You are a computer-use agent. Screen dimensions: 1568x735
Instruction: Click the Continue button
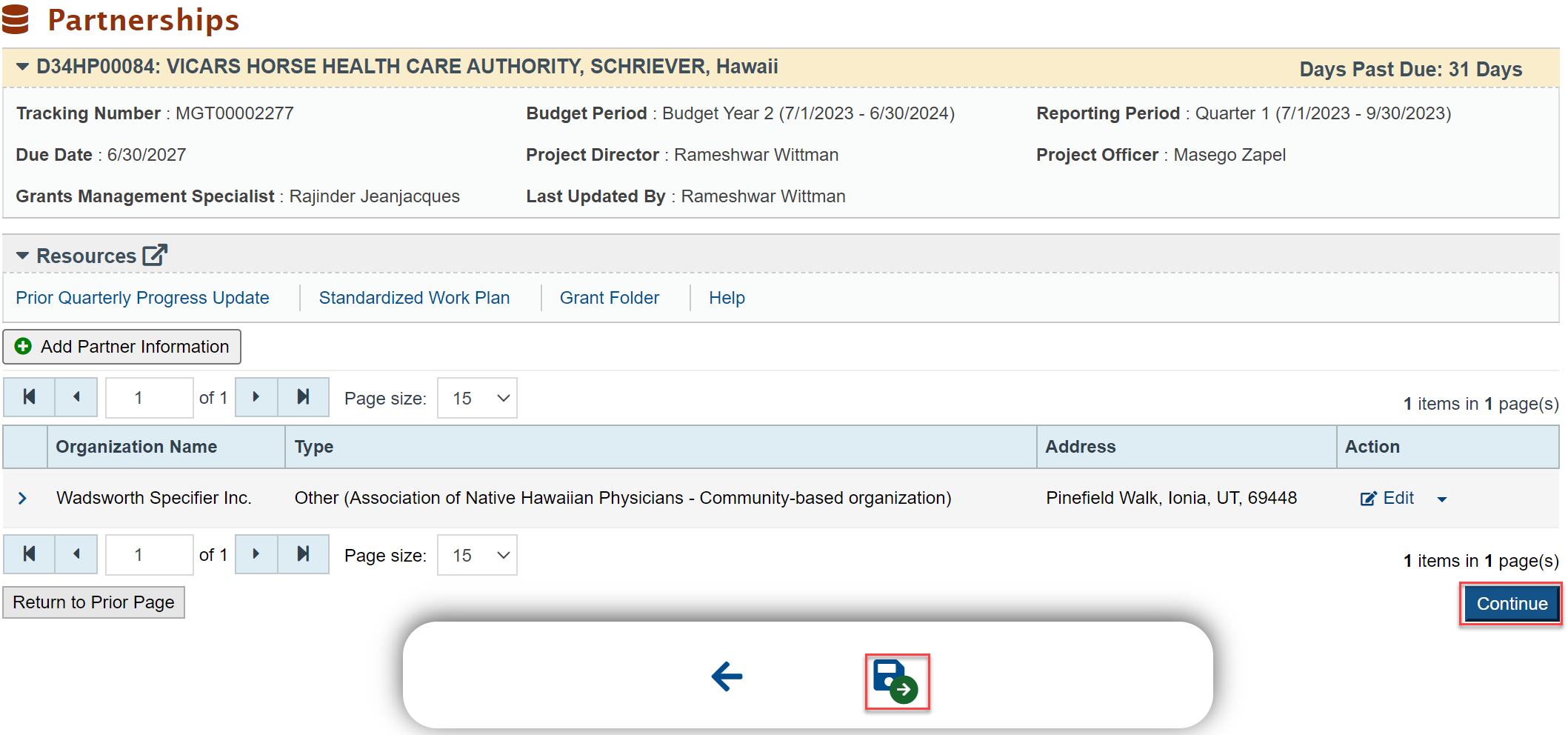pos(1512,604)
